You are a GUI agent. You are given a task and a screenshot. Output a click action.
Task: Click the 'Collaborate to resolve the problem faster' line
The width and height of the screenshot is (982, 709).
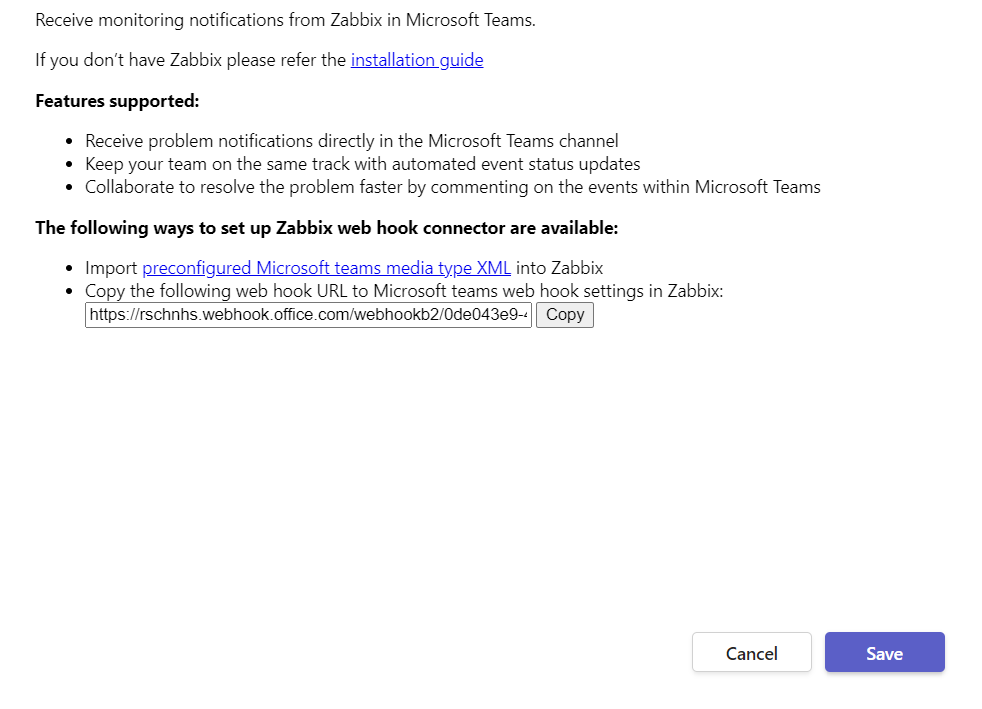(x=452, y=187)
